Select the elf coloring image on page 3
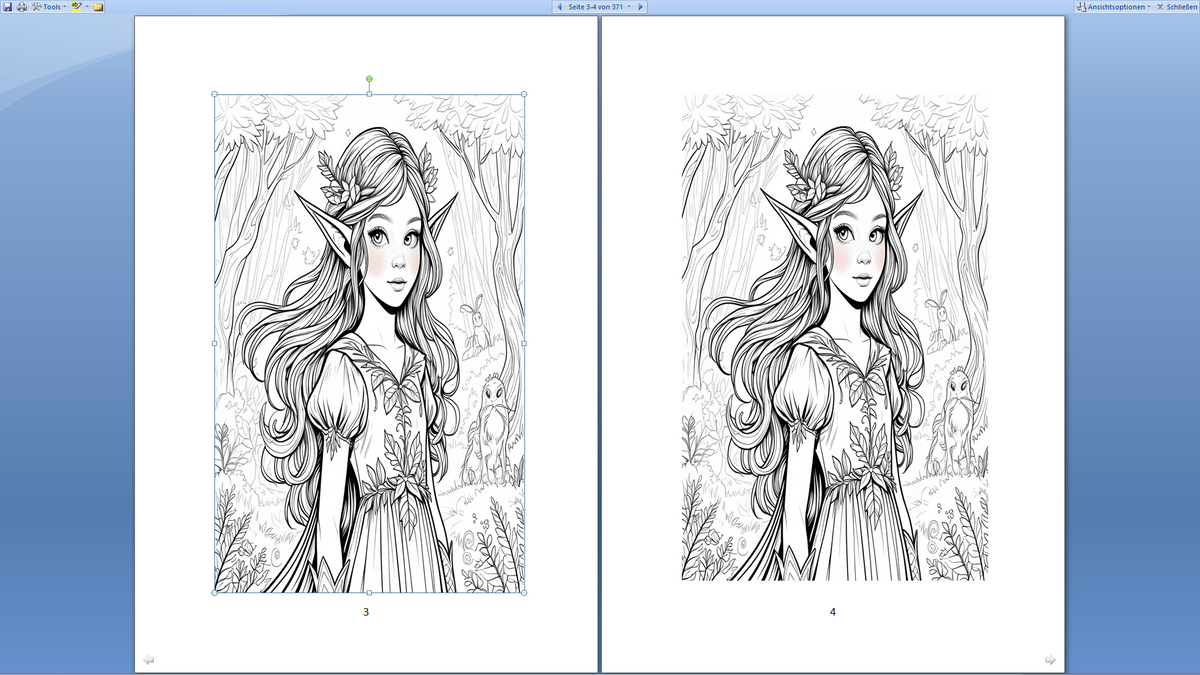Image resolution: width=1200 pixels, height=675 pixels. click(x=369, y=343)
